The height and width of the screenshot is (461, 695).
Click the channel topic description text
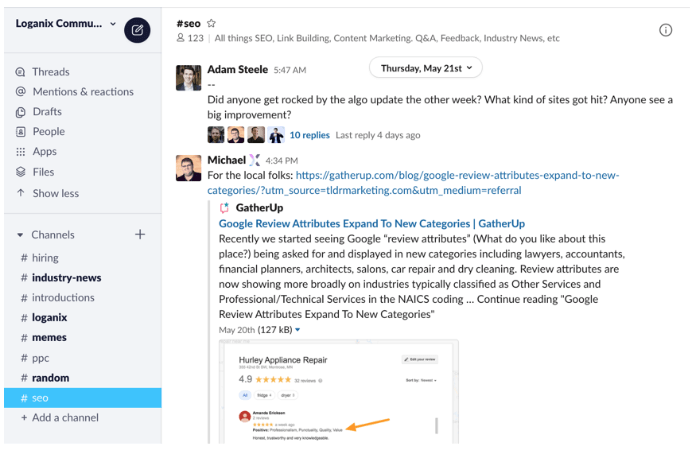click(387, 38)
